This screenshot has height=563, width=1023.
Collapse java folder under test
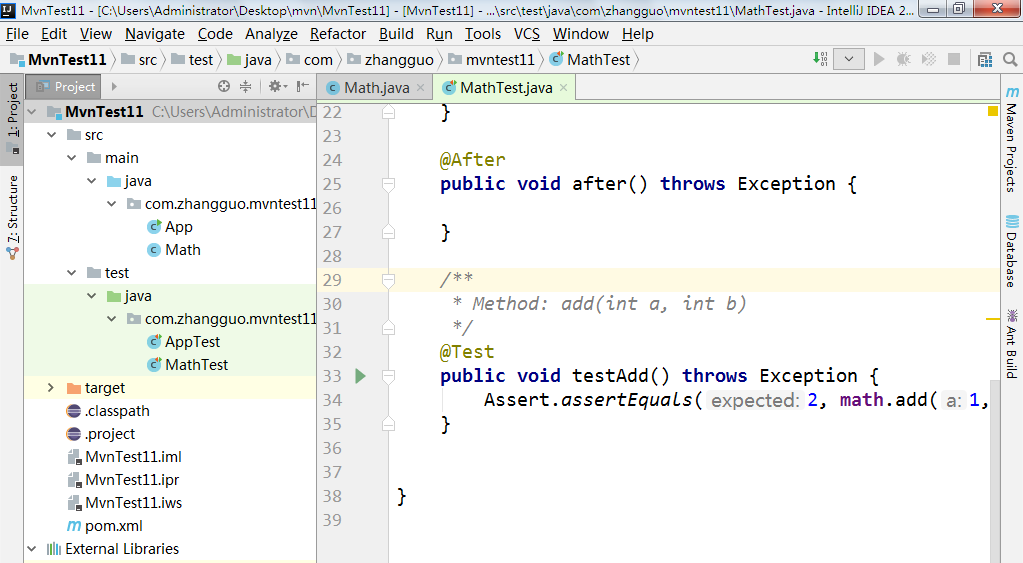tap(92, 296)
